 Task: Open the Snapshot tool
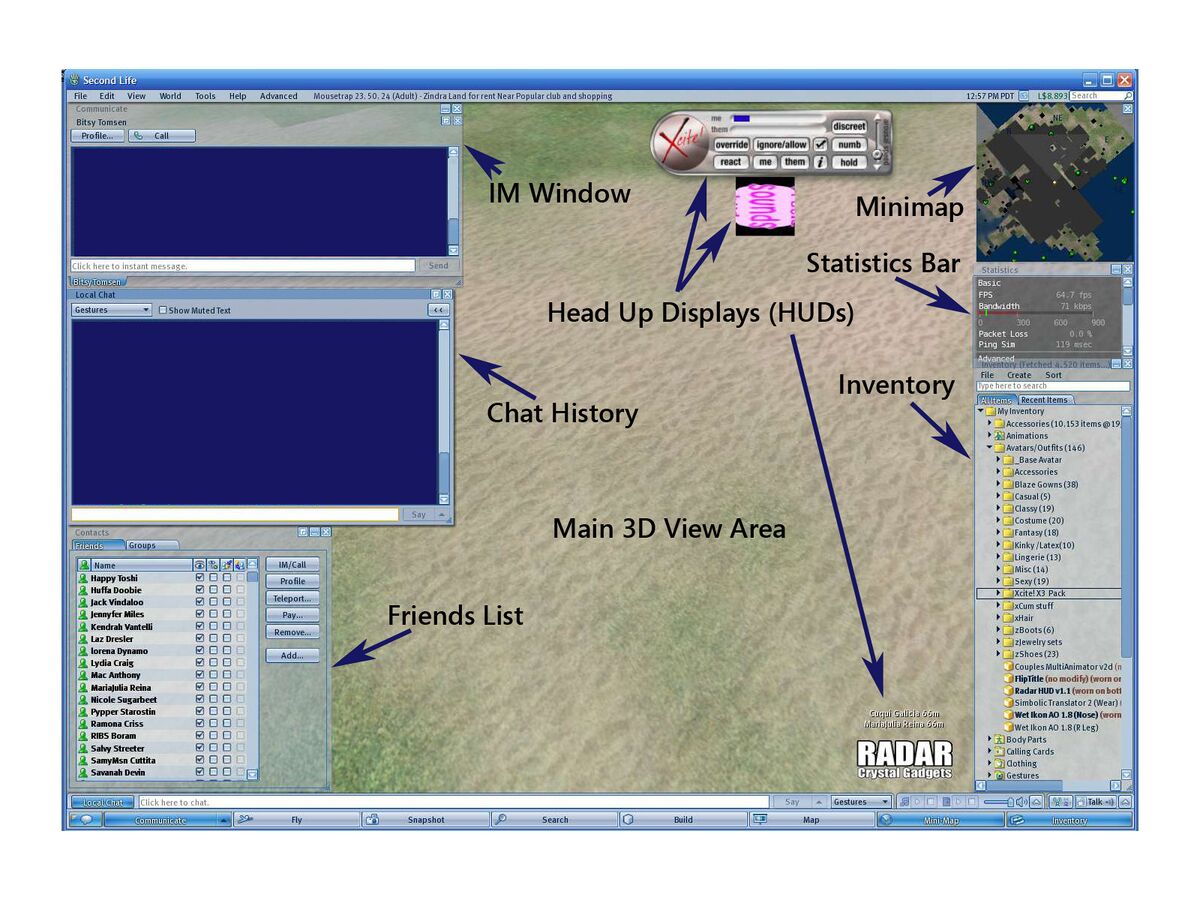click(425, 819)
